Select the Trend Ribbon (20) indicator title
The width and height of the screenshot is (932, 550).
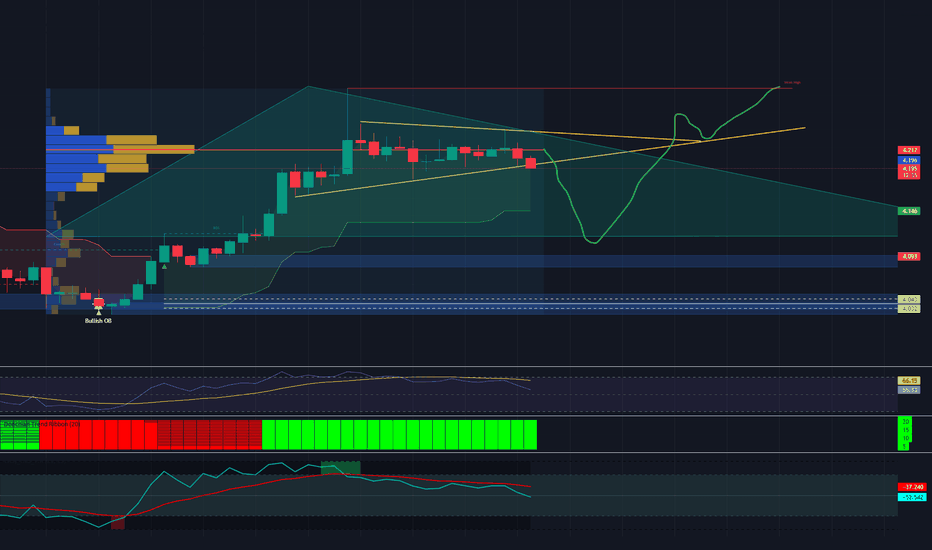coord(41,424)
